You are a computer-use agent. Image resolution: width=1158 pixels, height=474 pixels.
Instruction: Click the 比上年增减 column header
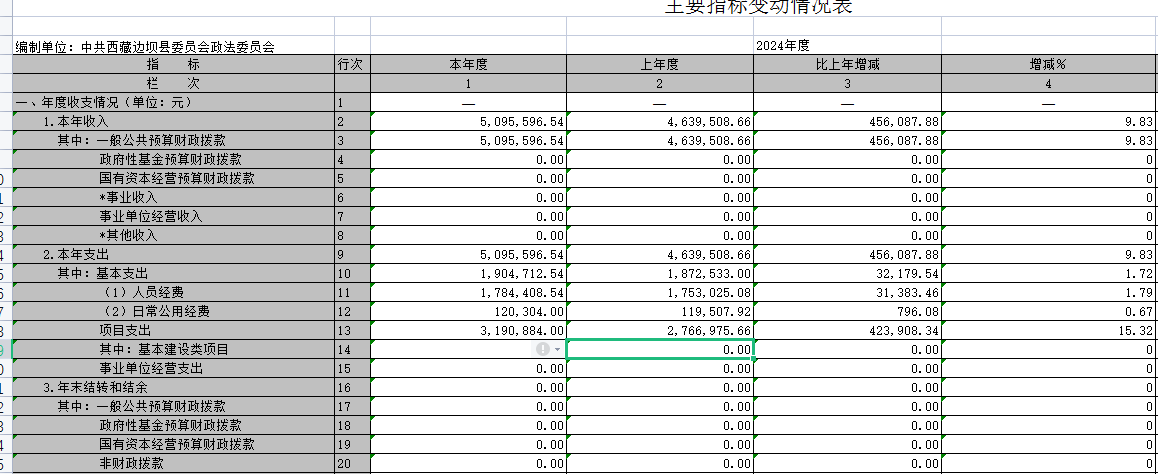(847, 64)
